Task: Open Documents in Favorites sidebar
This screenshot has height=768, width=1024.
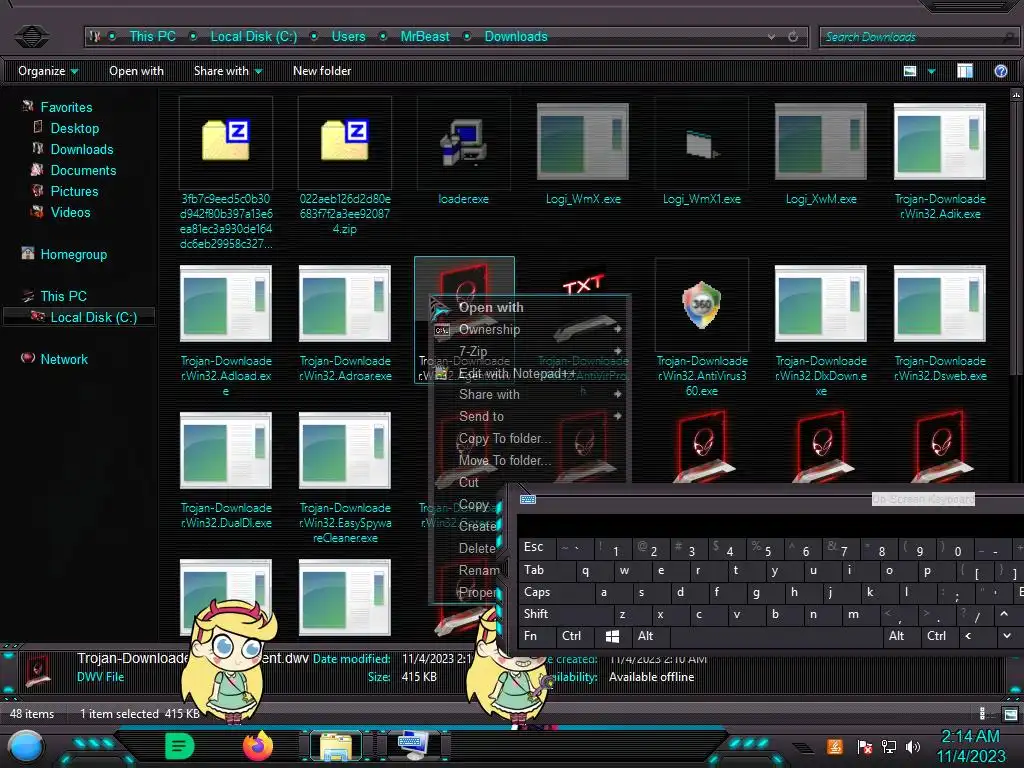Action: pos(83,170)
